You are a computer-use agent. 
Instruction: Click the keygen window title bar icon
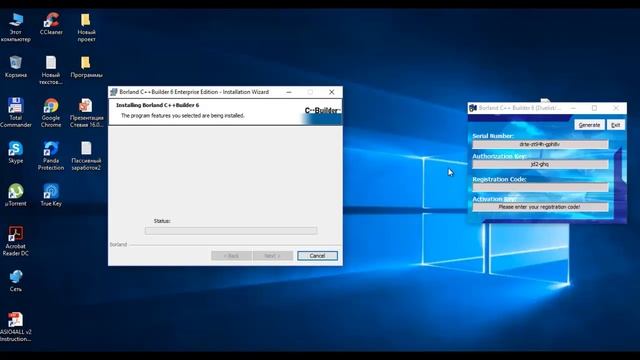coord(473,108)
